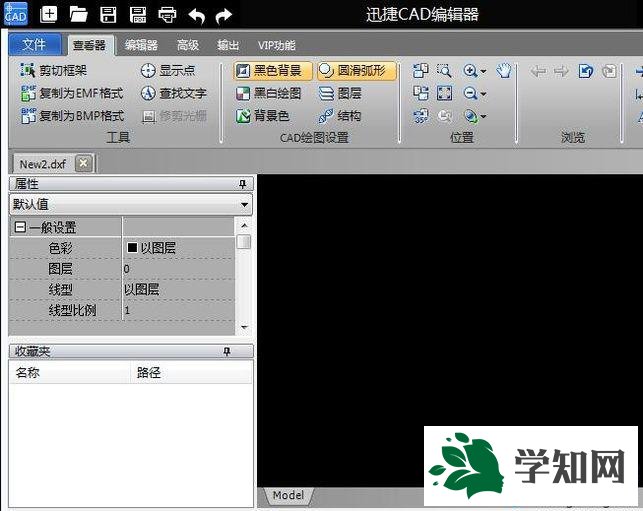The image size is (643, 511).
Task: Click the fit to window icon
Action: 445,93
